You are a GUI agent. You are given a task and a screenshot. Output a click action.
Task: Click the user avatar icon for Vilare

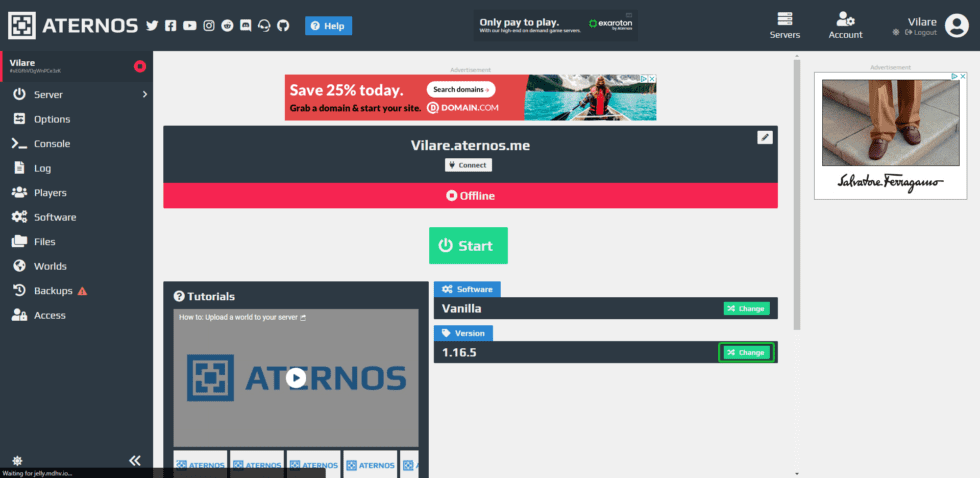pos(956,26)
